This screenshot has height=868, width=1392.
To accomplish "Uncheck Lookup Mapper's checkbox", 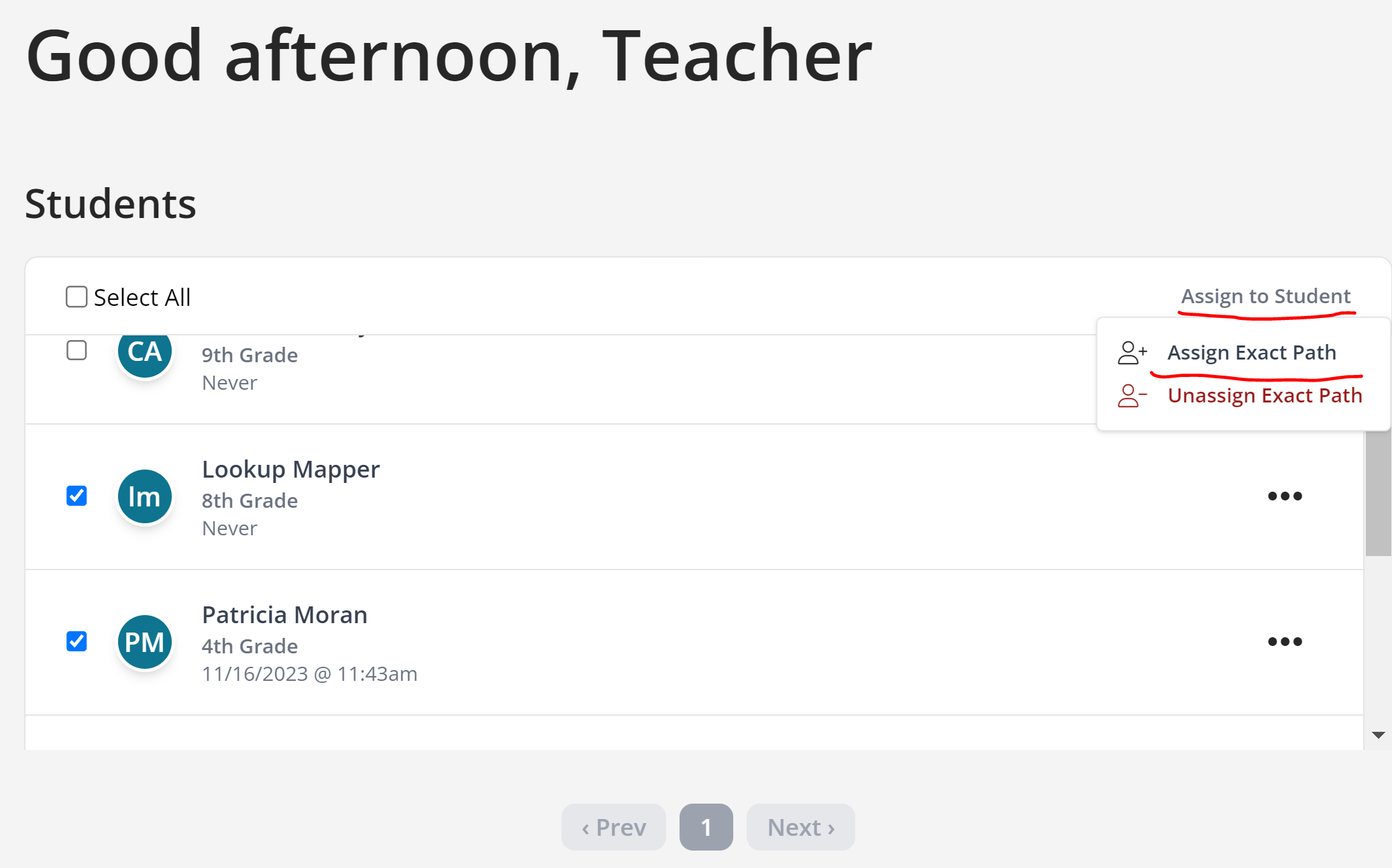I will tap(76, 496).
